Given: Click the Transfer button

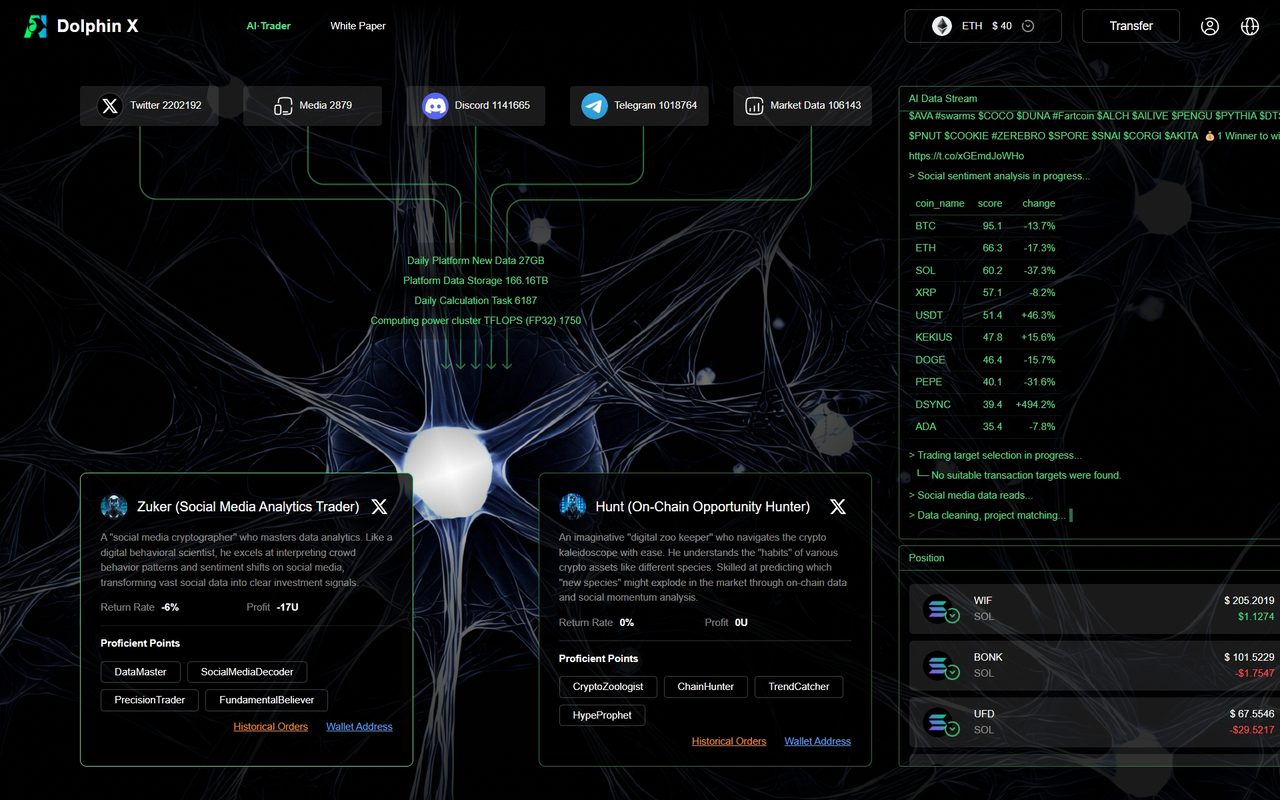Looking at the screenshot, I should coord(1131,26).
